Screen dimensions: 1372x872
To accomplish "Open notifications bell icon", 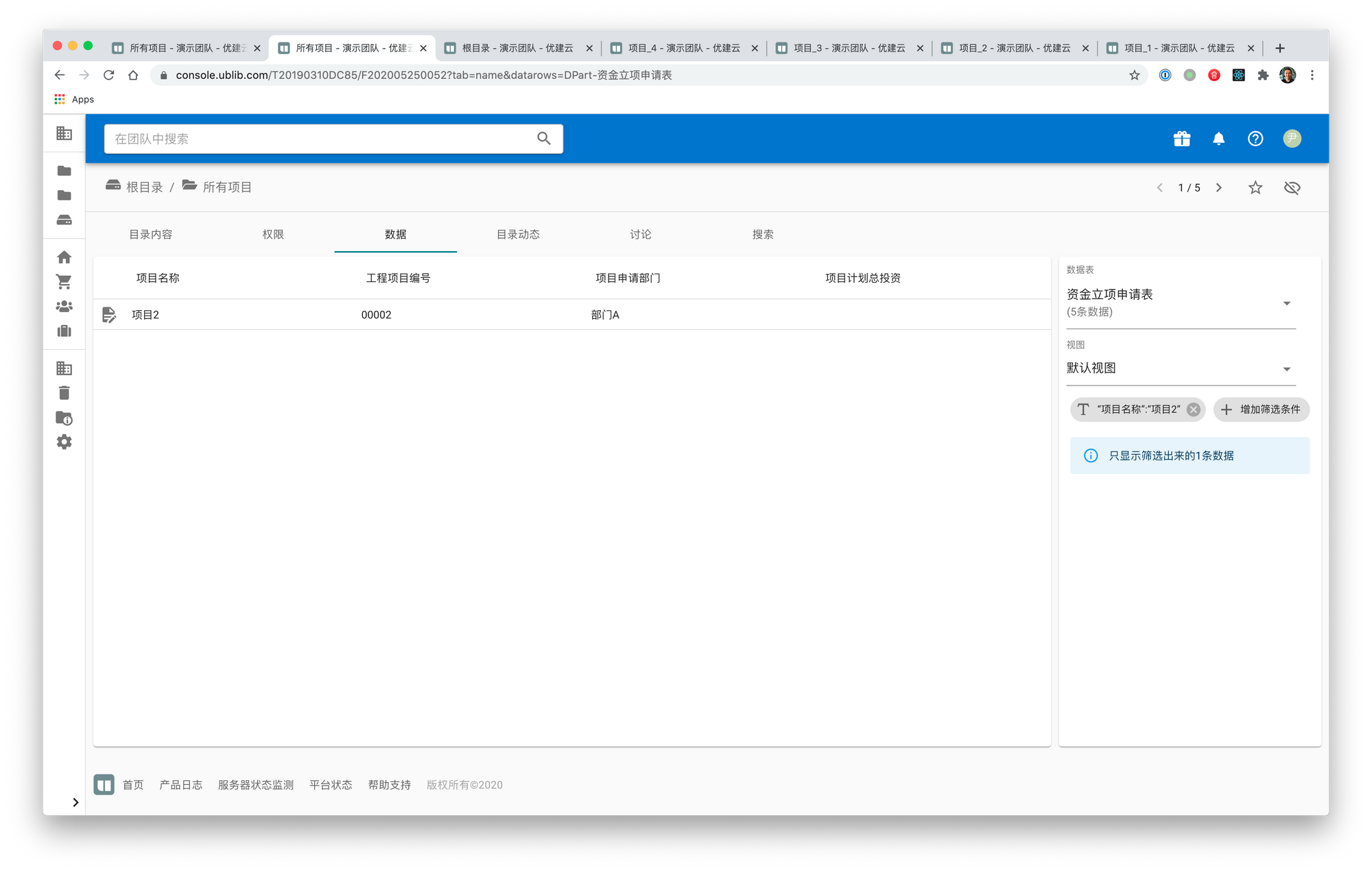I will [1218, 139].
